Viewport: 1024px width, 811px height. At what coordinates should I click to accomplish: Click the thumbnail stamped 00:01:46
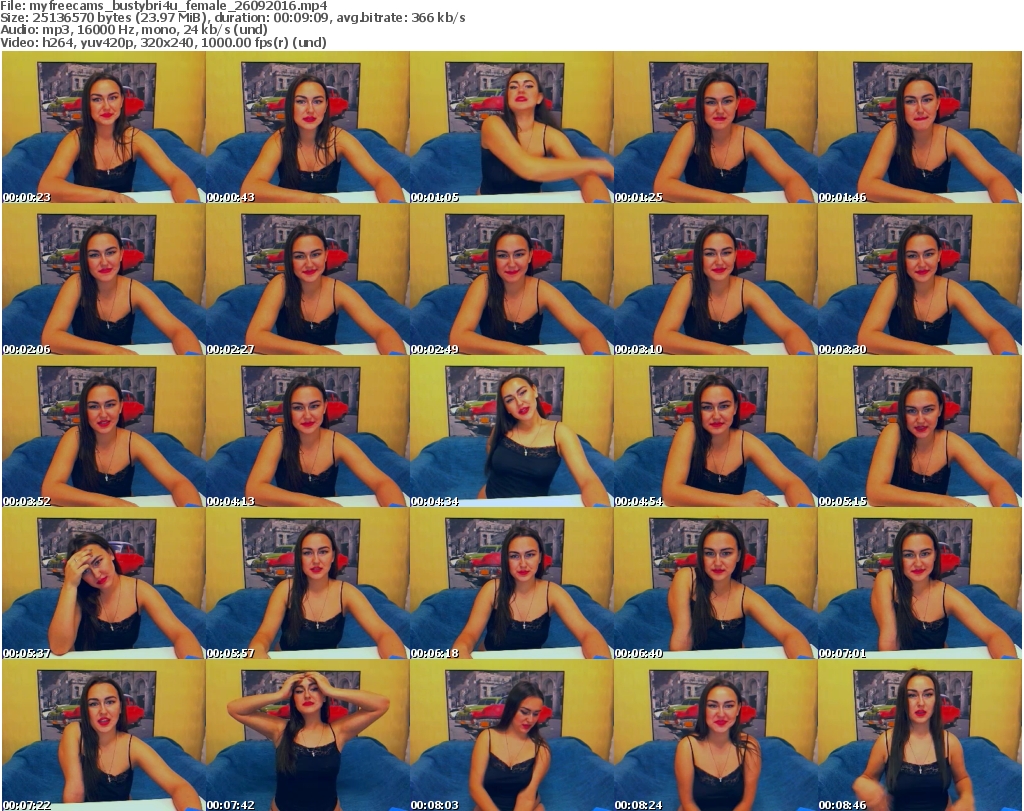click(919, 127)
